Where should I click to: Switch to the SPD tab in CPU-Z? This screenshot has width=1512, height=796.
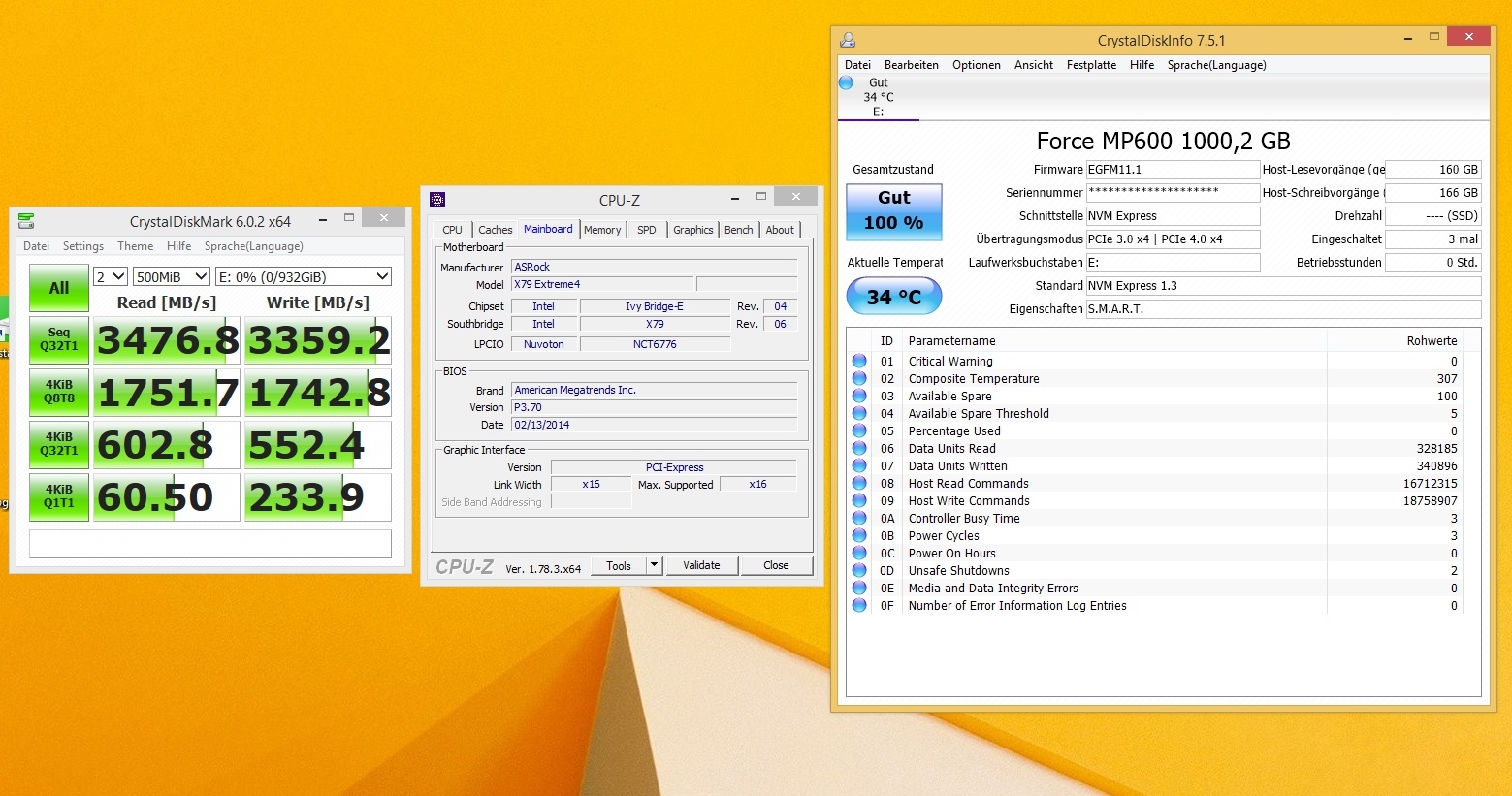(x=647, y=230)
